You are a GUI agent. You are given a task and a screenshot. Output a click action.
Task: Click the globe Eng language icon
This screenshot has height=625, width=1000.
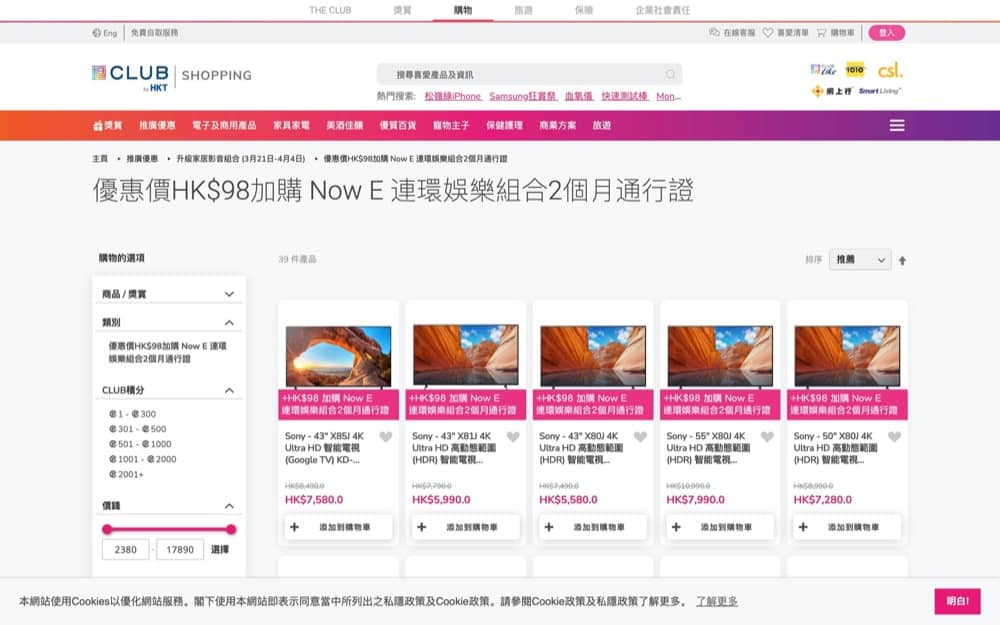coord(105,33)
